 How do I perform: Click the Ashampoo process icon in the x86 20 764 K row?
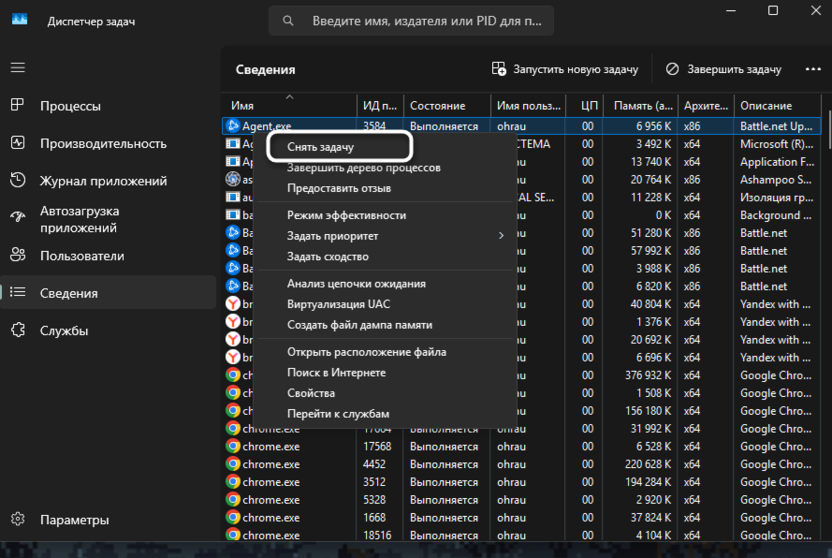coord(232,179)
